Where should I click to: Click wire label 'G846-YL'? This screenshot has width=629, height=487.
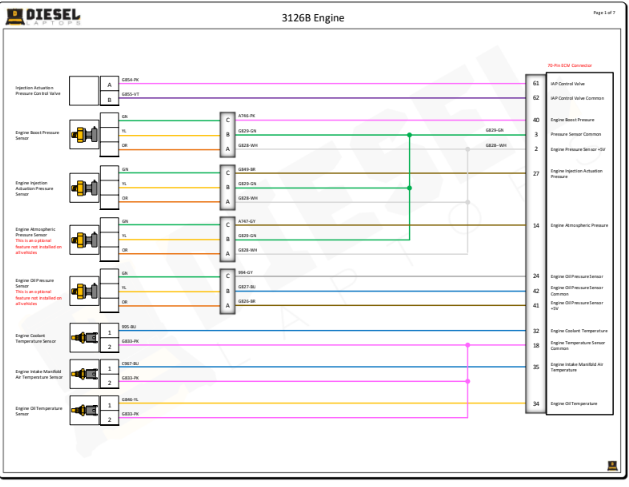[130, 400]
